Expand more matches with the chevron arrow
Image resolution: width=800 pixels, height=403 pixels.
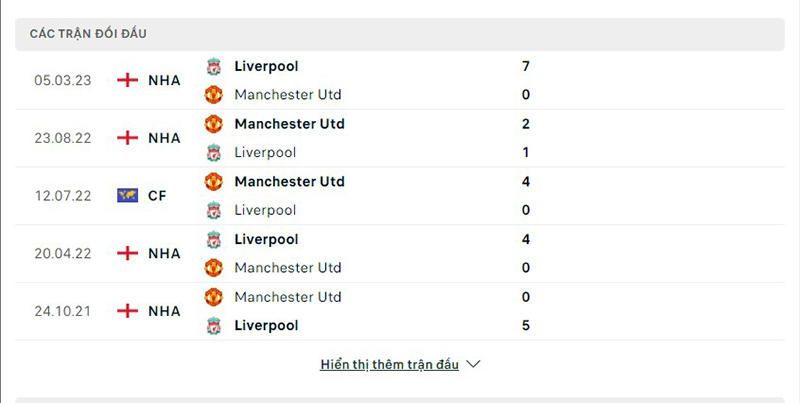(474, 365)
